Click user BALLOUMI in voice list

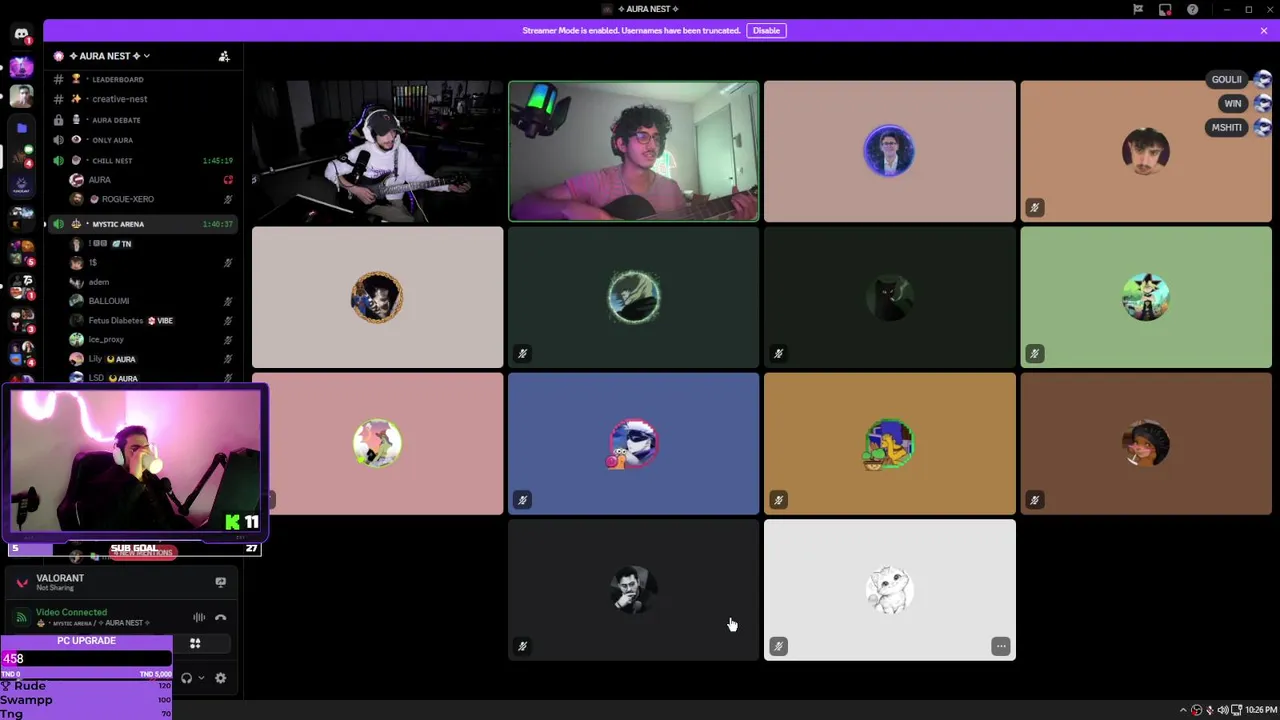click(152, 301)
